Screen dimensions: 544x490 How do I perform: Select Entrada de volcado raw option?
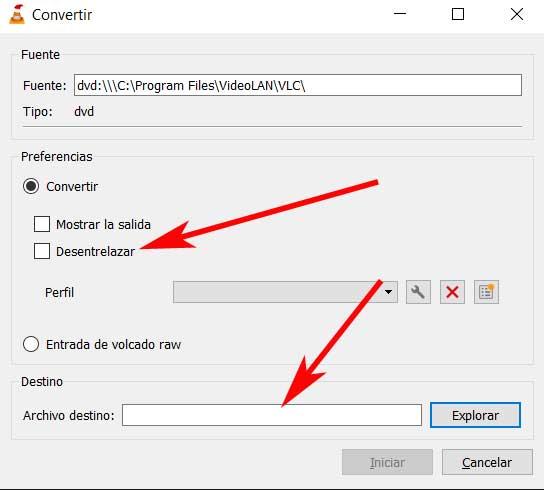31,344
